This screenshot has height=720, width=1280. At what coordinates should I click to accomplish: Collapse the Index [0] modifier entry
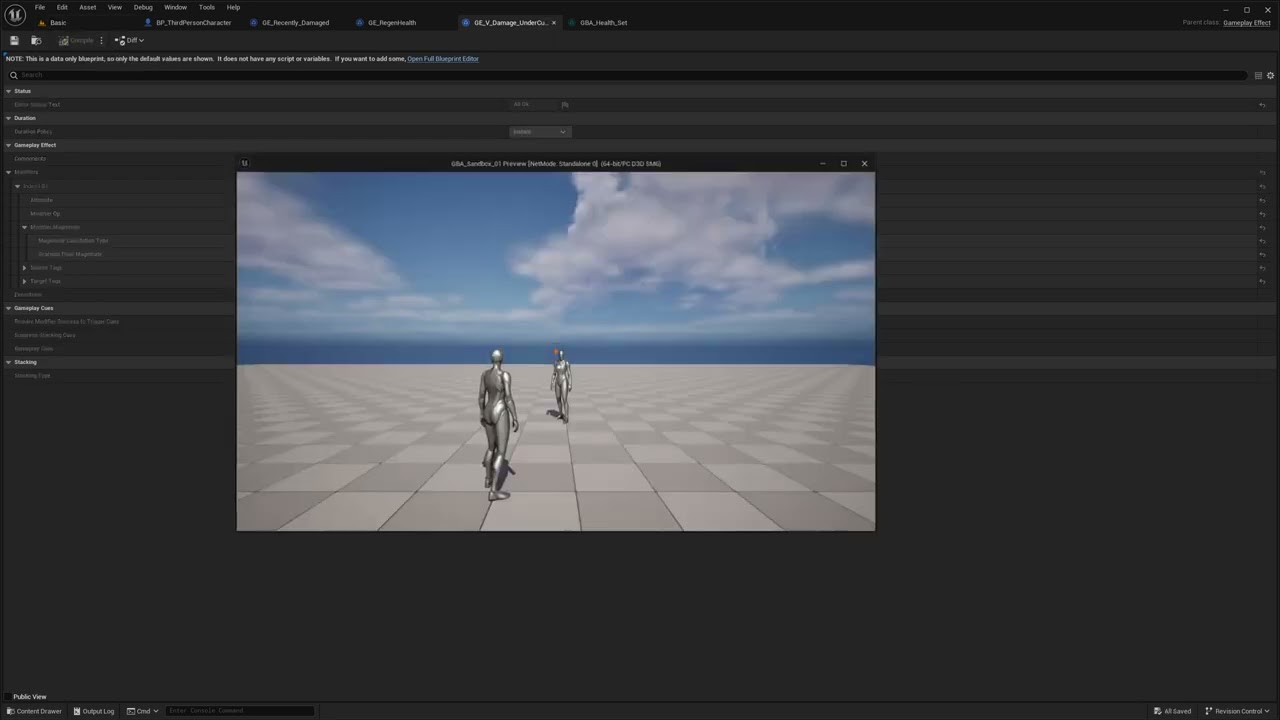[x=17, y=186]
